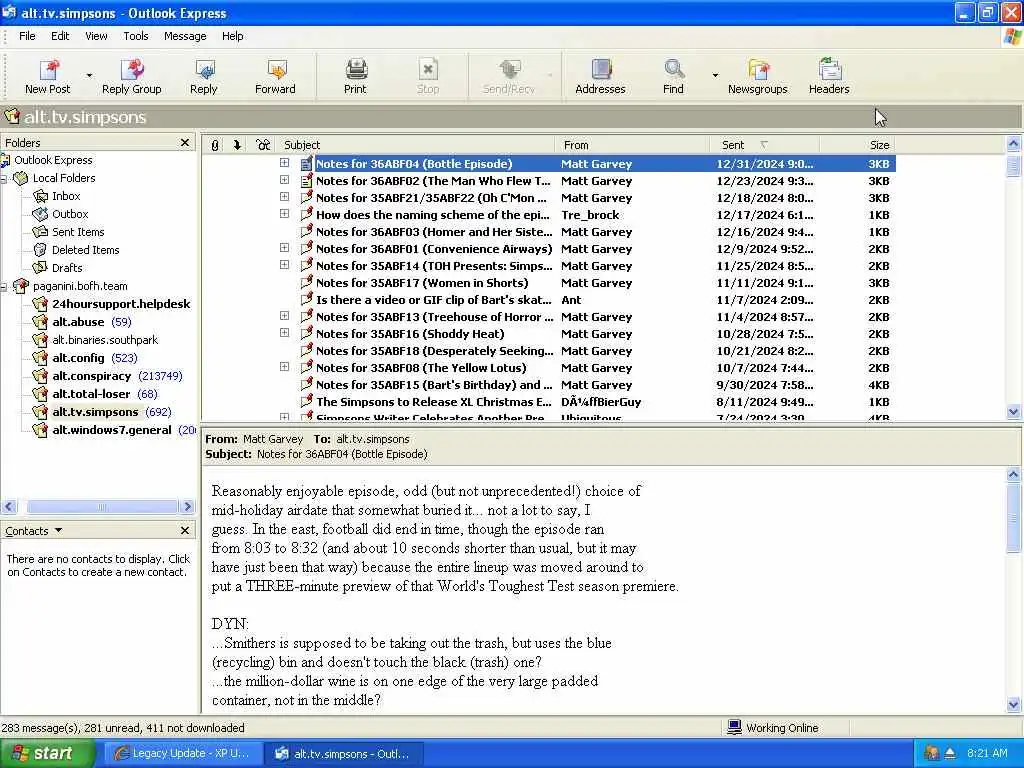Screen dimensions: 1024x768
Task: Expand the 36ABF01 Convenience Airways thread
Action: (284, 248)
